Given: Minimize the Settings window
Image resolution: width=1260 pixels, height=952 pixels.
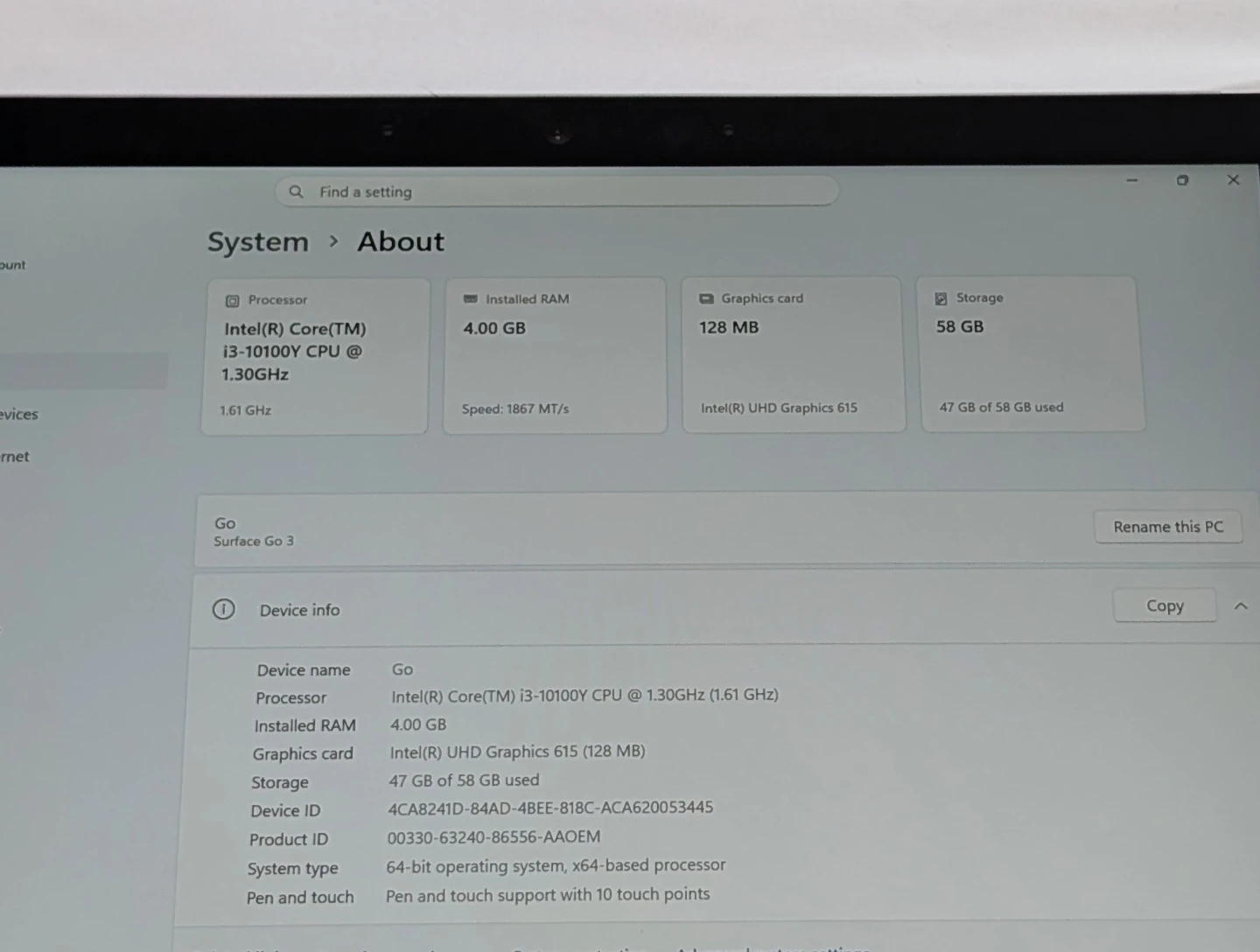Looking at the screenshot, I should click(1132, 180).
